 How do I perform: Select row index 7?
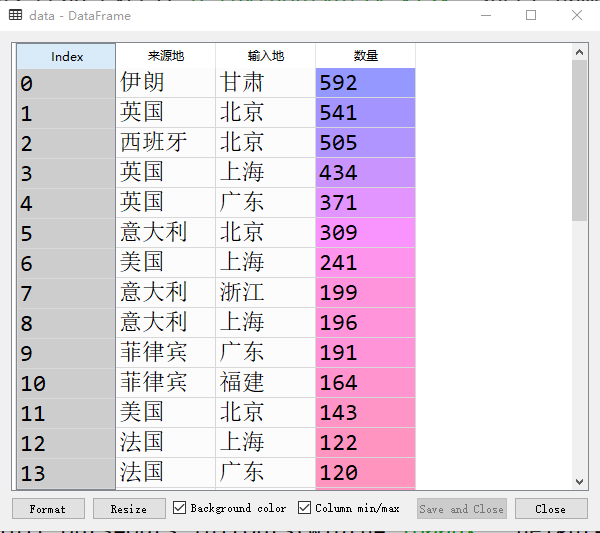coord(66,293)
